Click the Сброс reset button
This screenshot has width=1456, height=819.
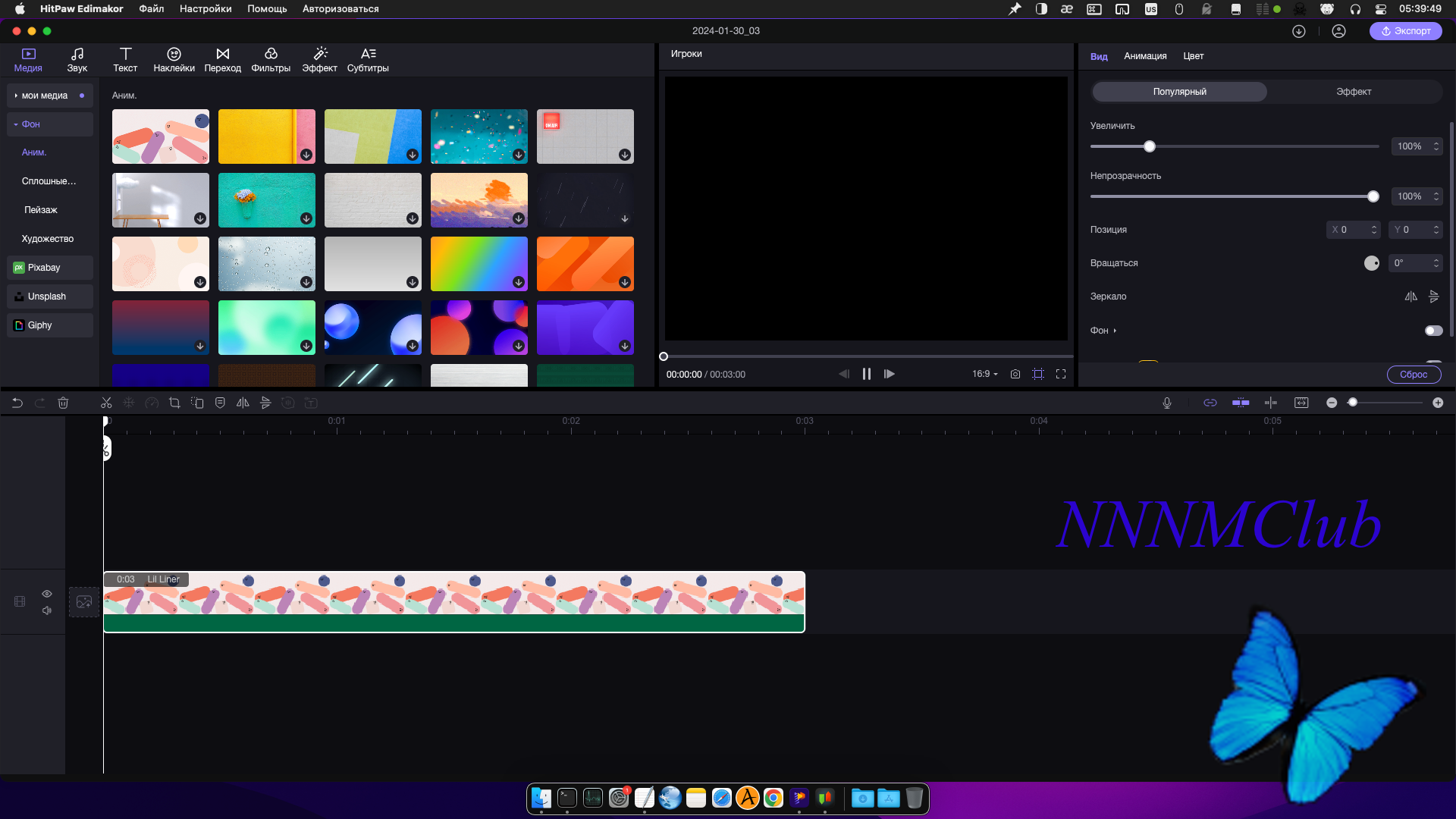pos(1414,375)
